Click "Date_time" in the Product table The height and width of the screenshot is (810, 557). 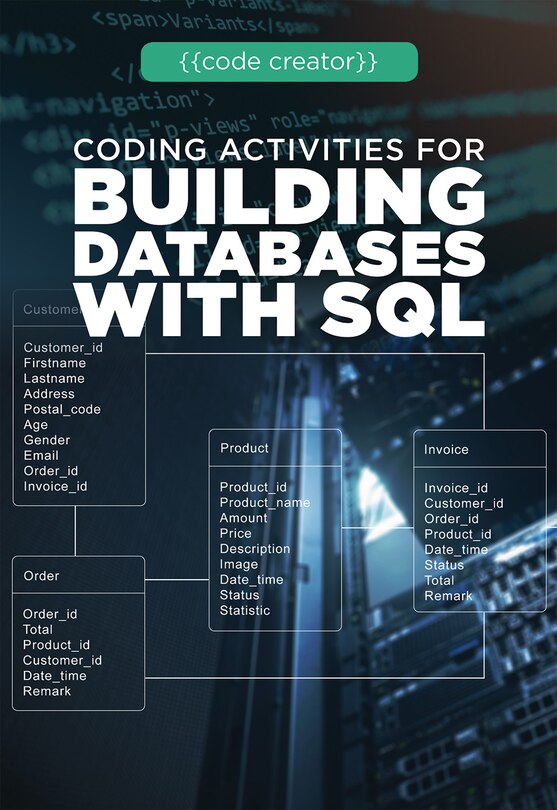coord(252,580)
